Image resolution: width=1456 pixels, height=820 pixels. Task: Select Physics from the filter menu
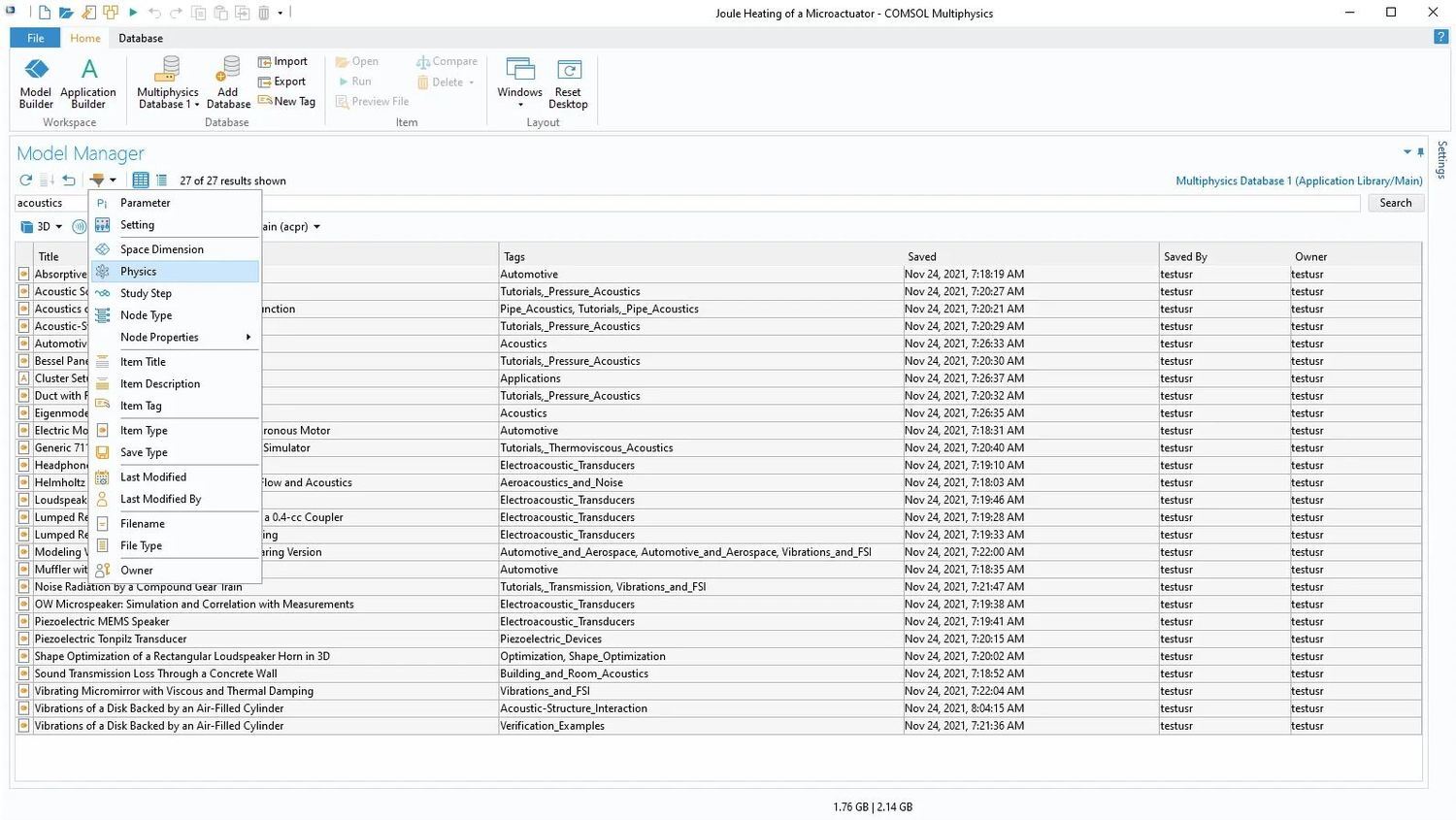(137, 271)
